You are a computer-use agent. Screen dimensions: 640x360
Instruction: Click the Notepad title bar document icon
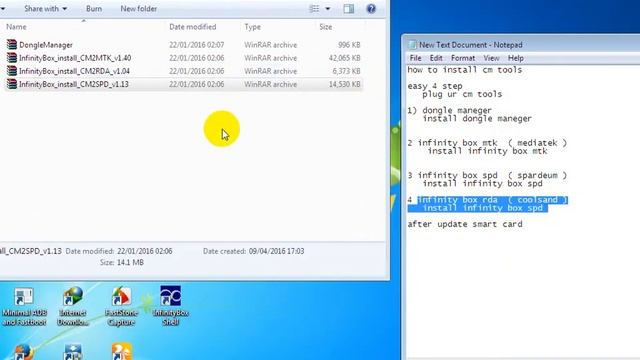[412, 44]
